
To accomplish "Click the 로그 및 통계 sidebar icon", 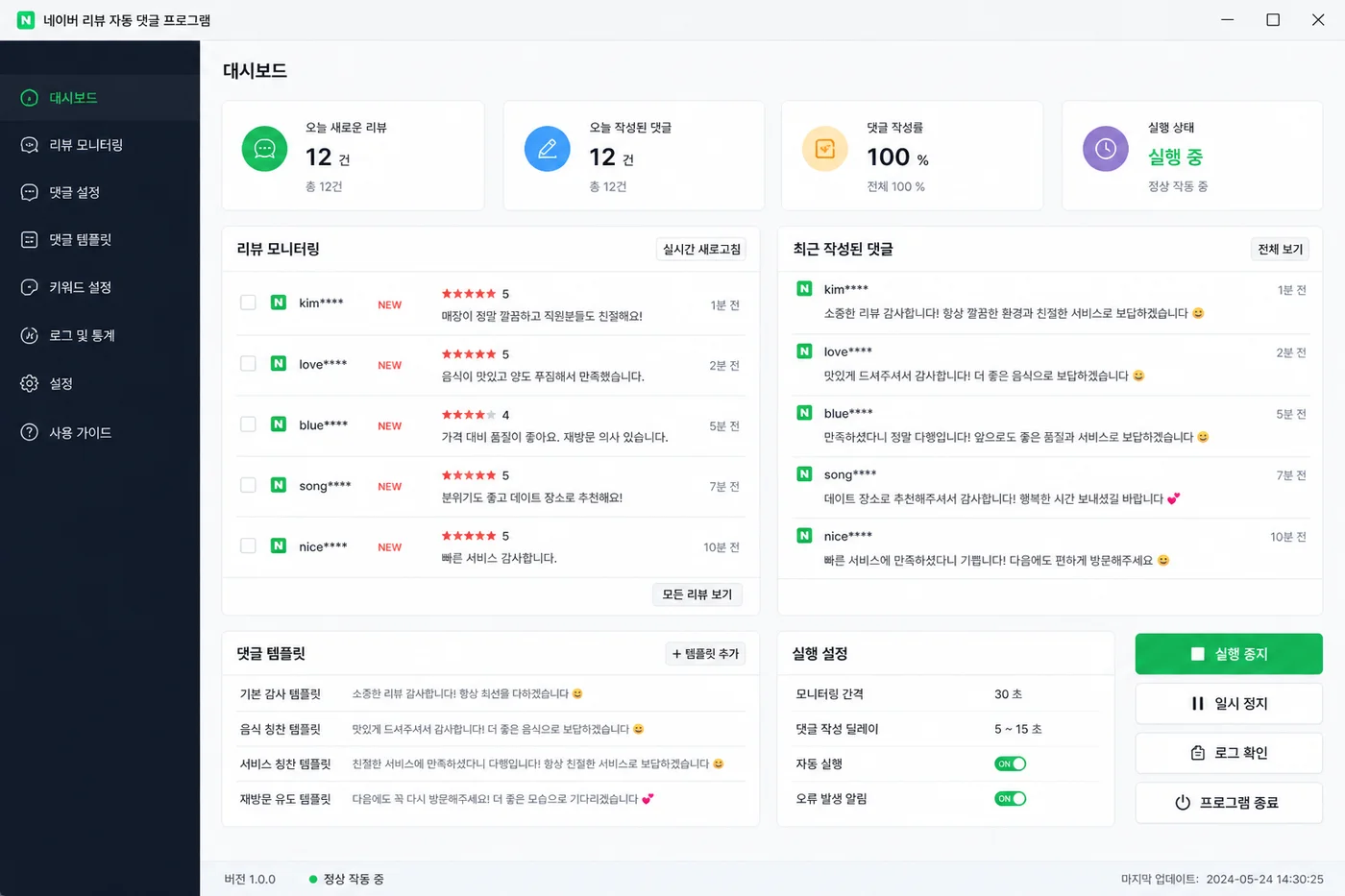I will click(30, 335).
